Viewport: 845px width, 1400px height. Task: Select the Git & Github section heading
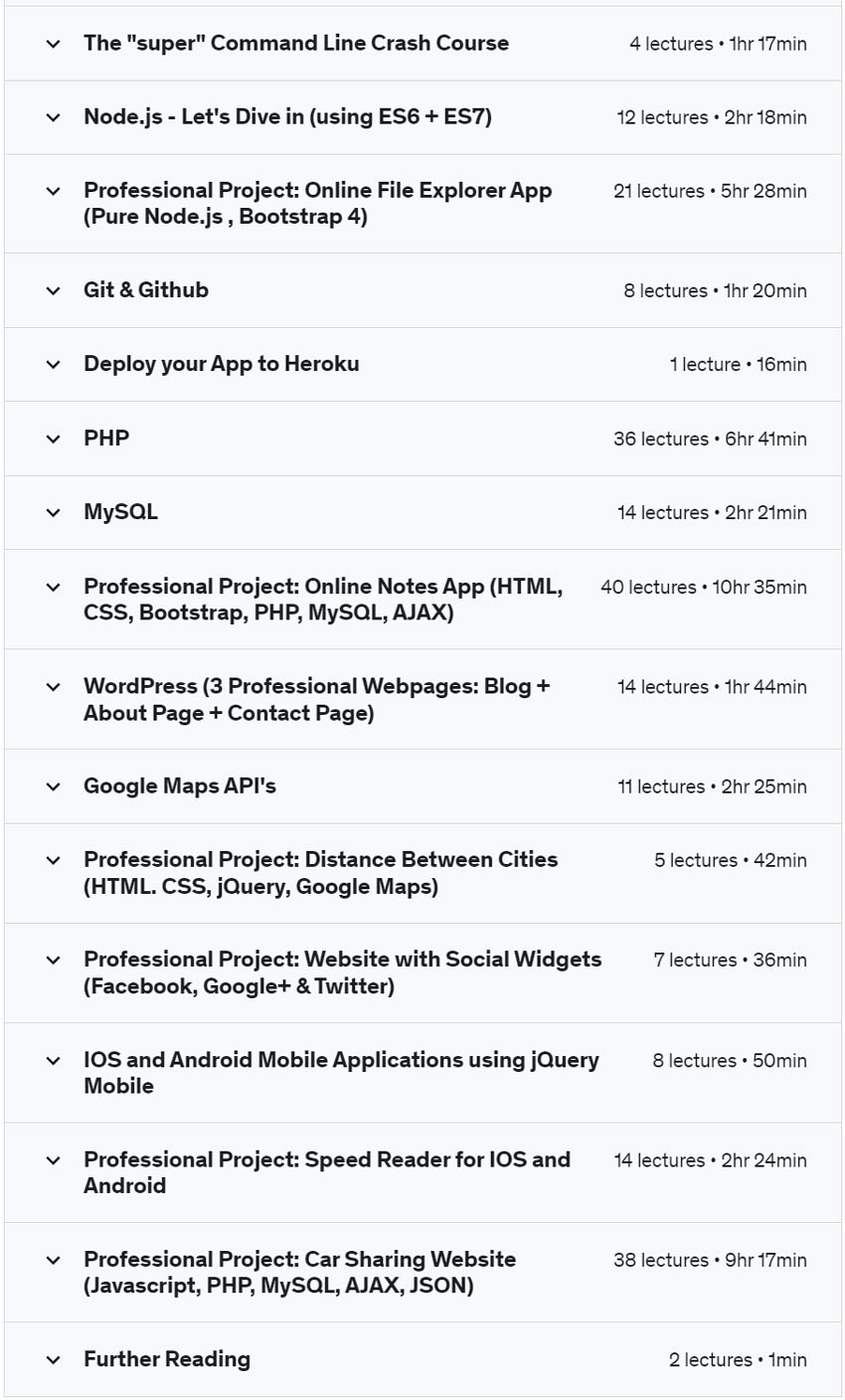point(146,289)
